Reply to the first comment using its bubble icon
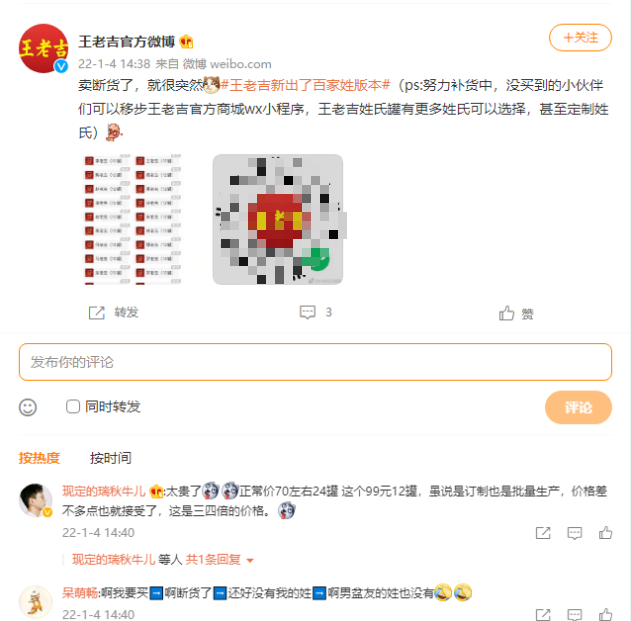 point(574,533)
